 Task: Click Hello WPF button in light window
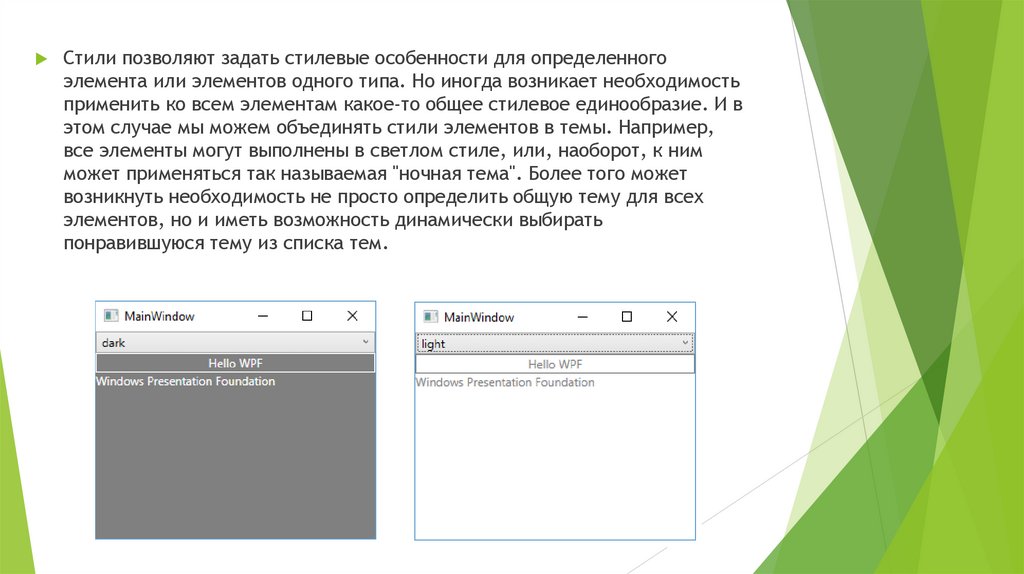pyautogui.click(x=554, y=364)
